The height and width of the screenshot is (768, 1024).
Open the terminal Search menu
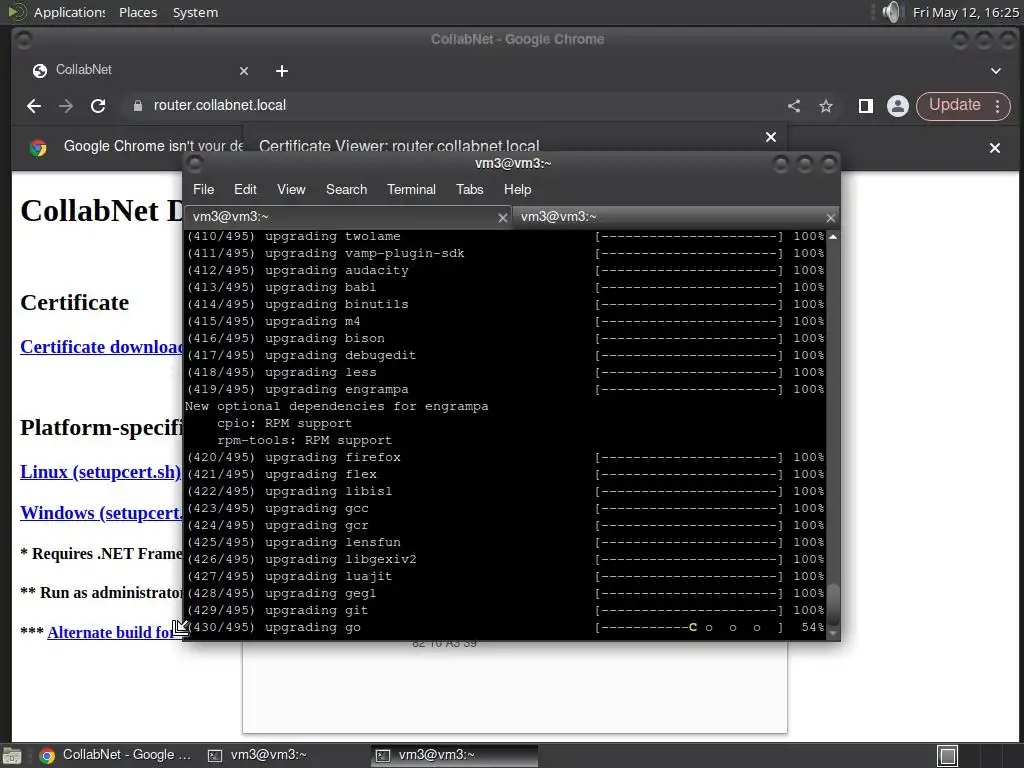coord(346,189)
